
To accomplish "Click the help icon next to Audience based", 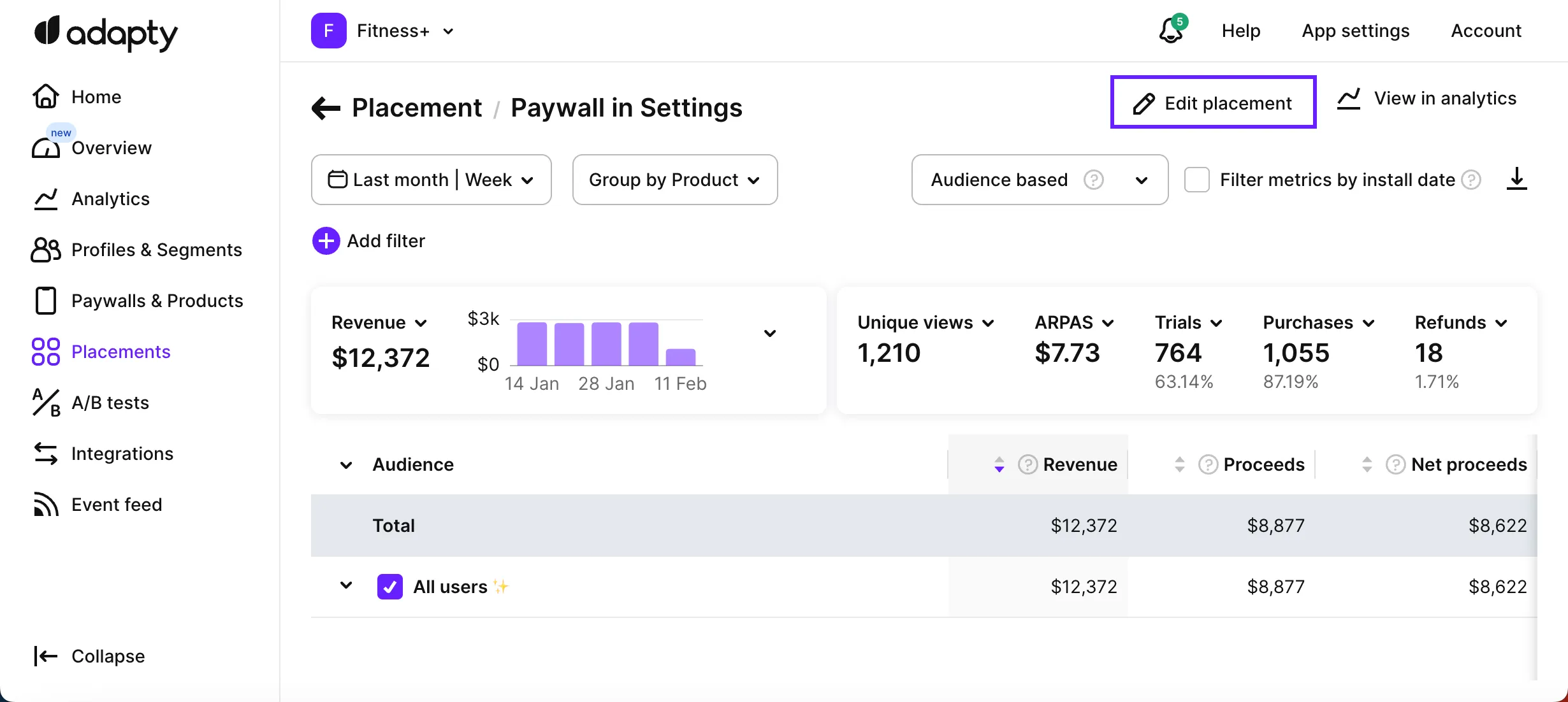I will pyautogui.click(x=1093, y=180).
